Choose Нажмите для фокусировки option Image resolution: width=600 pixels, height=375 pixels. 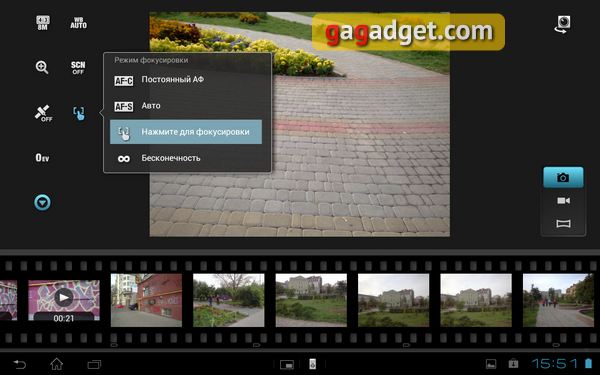(x=186, y=132)
